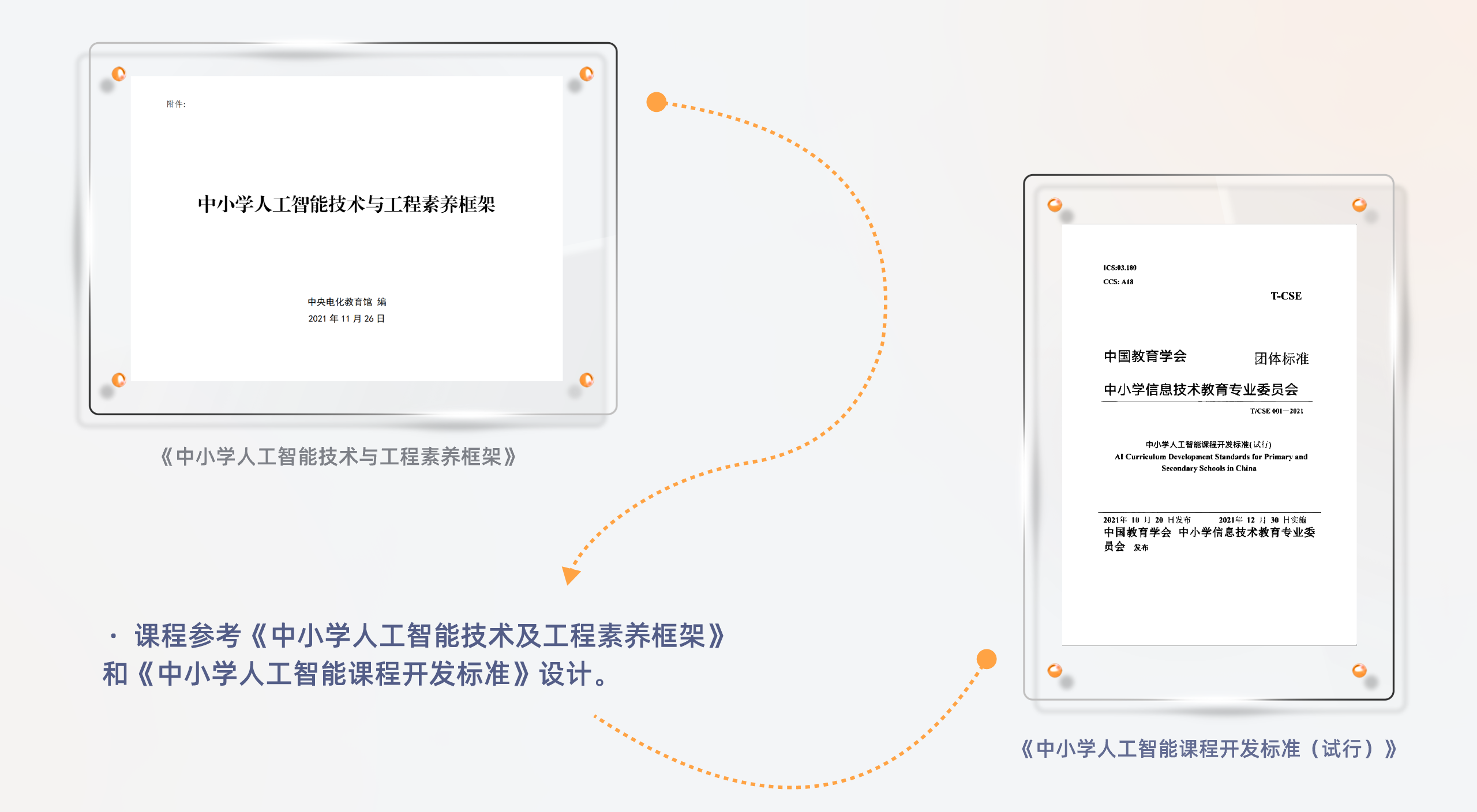Click the bottom-right orange pin on left frame
This screenshot has height=812, width=1477.
click(586, 379)
